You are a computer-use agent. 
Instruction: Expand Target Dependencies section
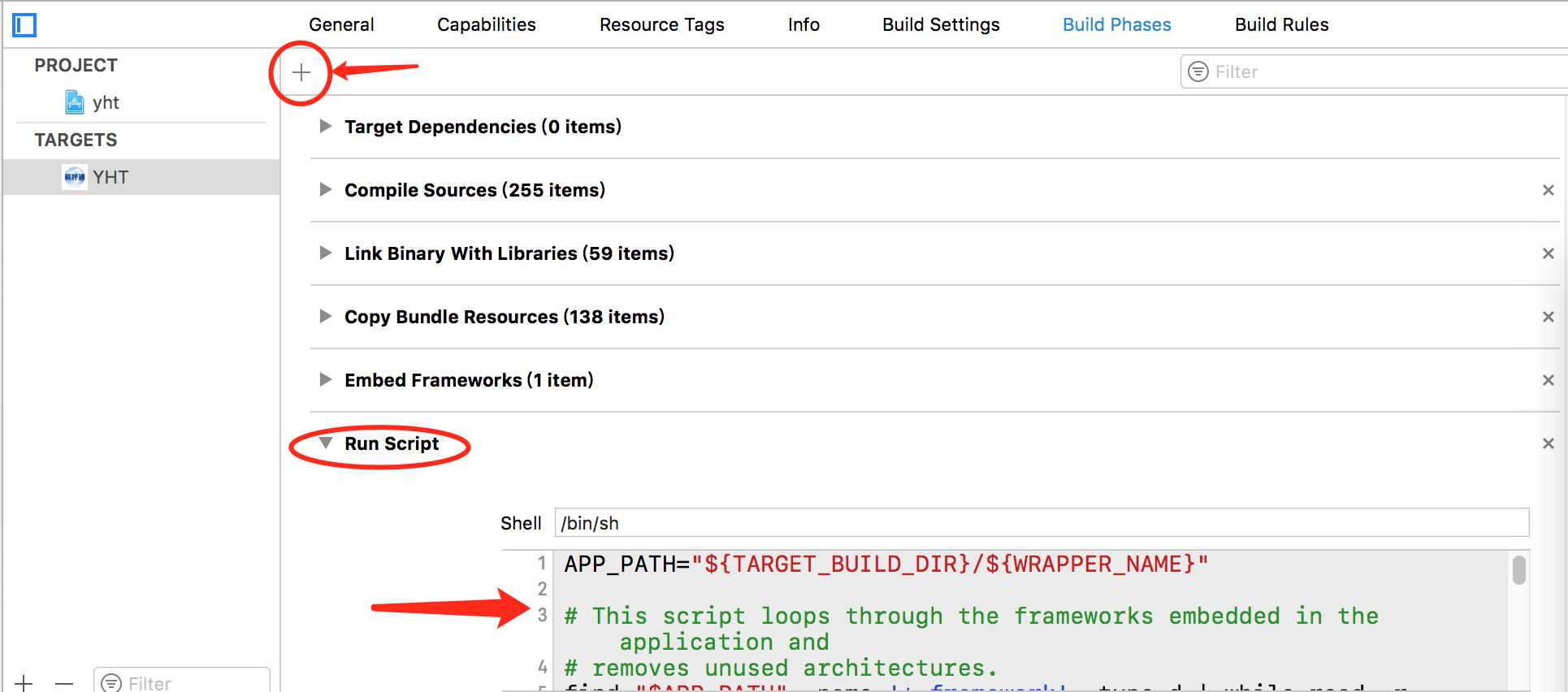pyautogui.click(x=326, y=126)
